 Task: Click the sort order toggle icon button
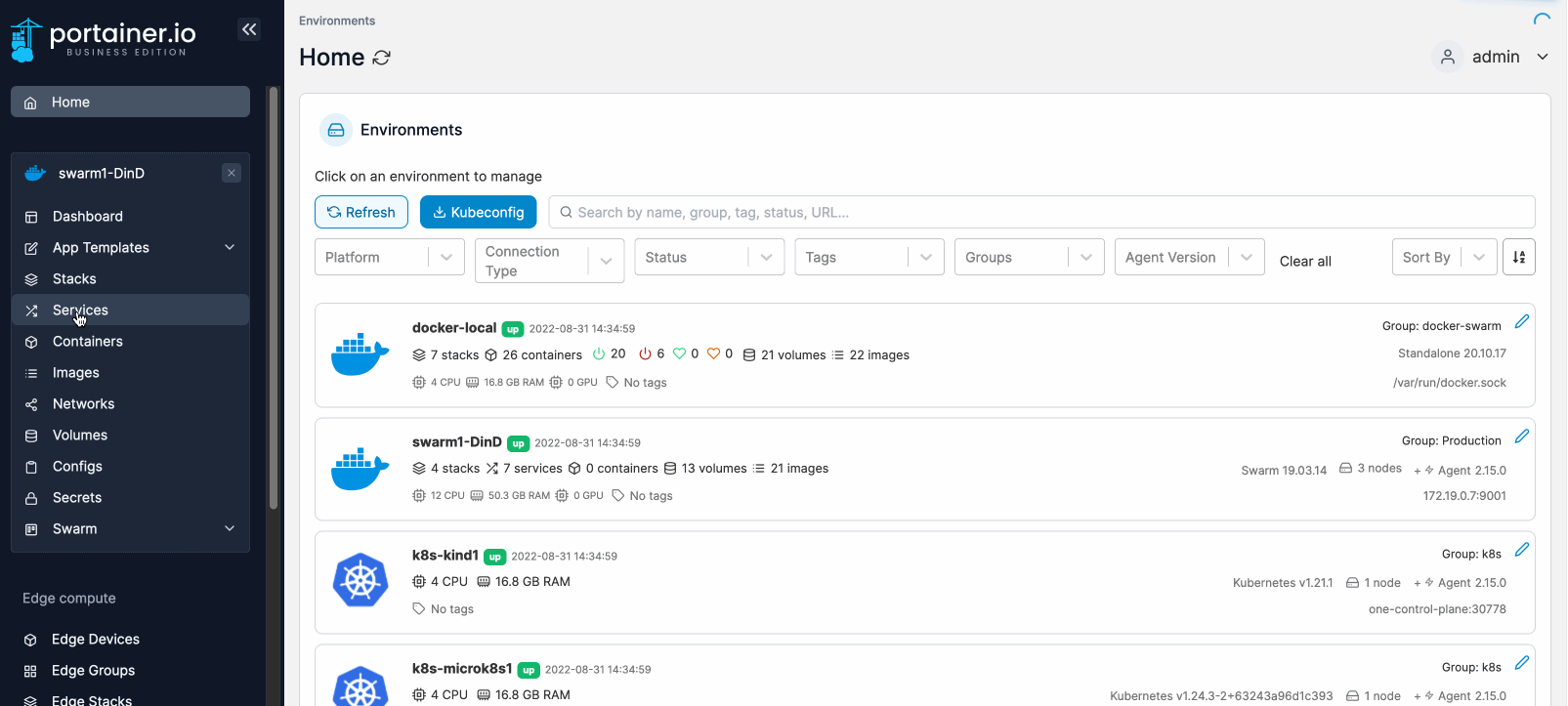pyautogui.click(x=1518, y=257)
